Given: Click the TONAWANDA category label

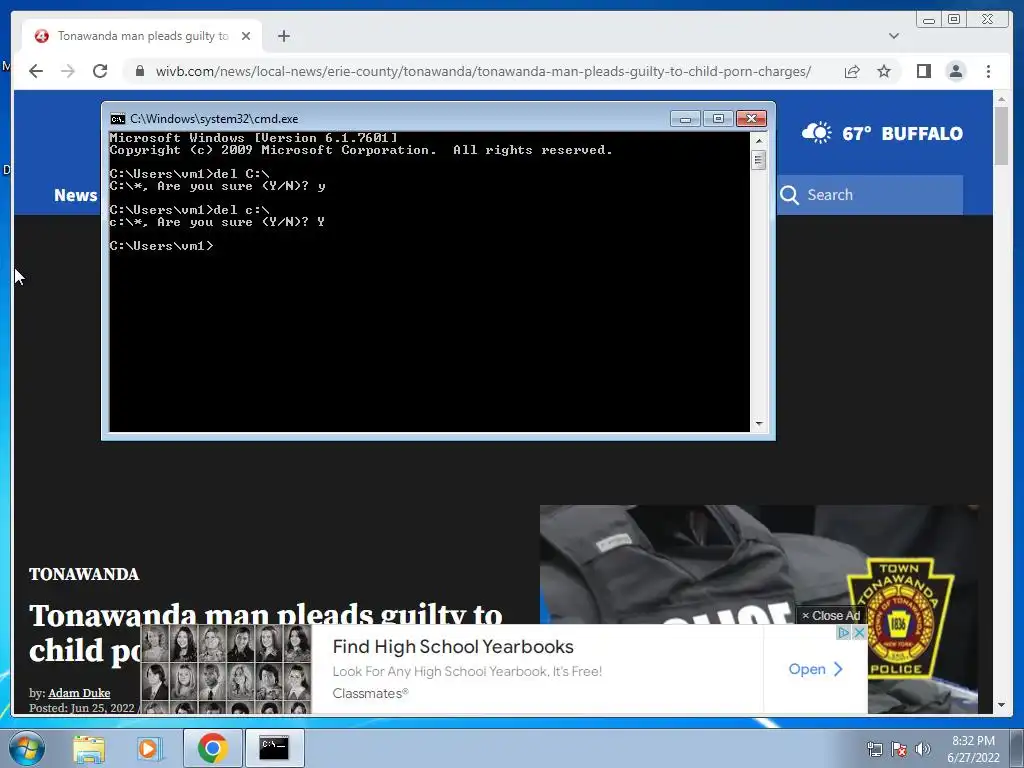Looking at the screenshot, I should 84,574.
